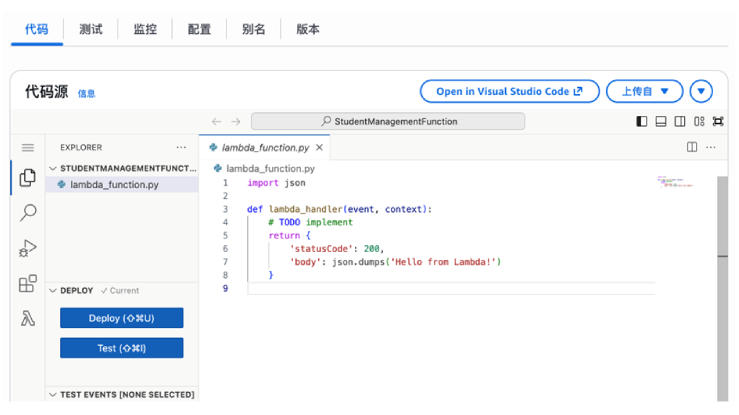Split the editor to the right
739x415 pixels.
click(x=692, y=147)
